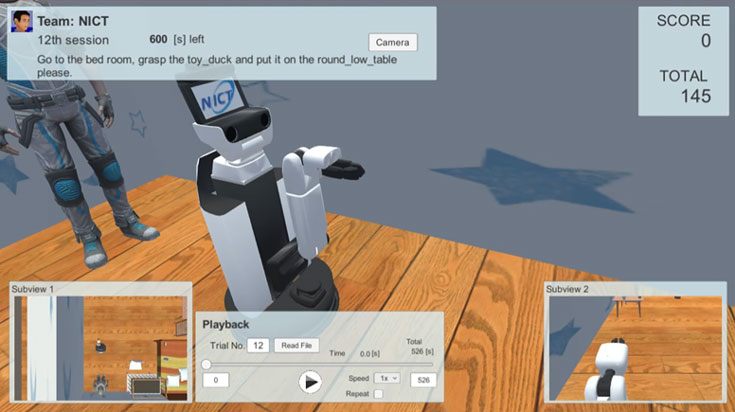
Task: Click the 'Subview 2' label
Action: [x=567, y=289]
